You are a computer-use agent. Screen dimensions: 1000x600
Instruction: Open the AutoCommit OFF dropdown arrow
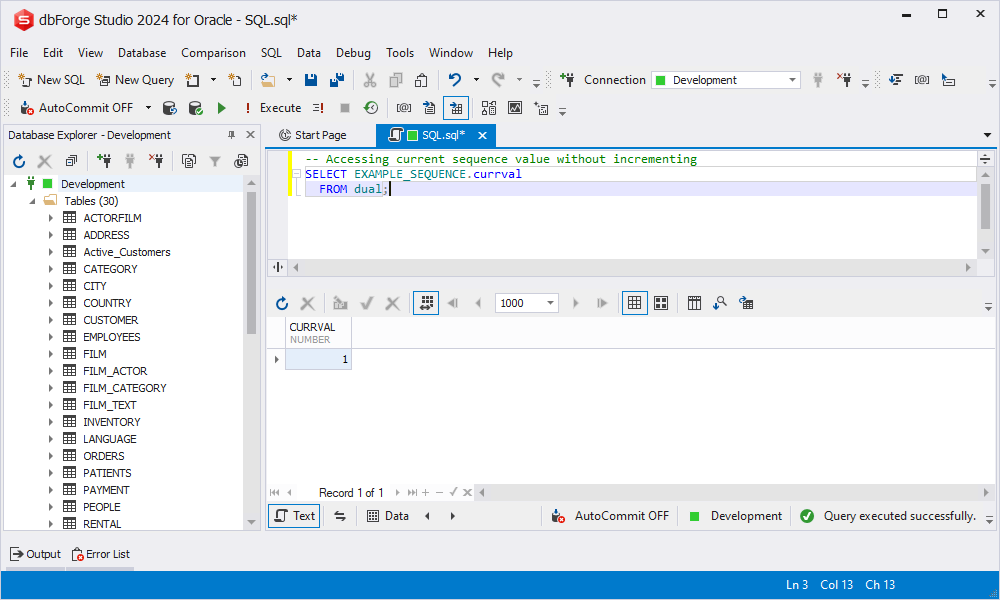click(x=149, y=108)
